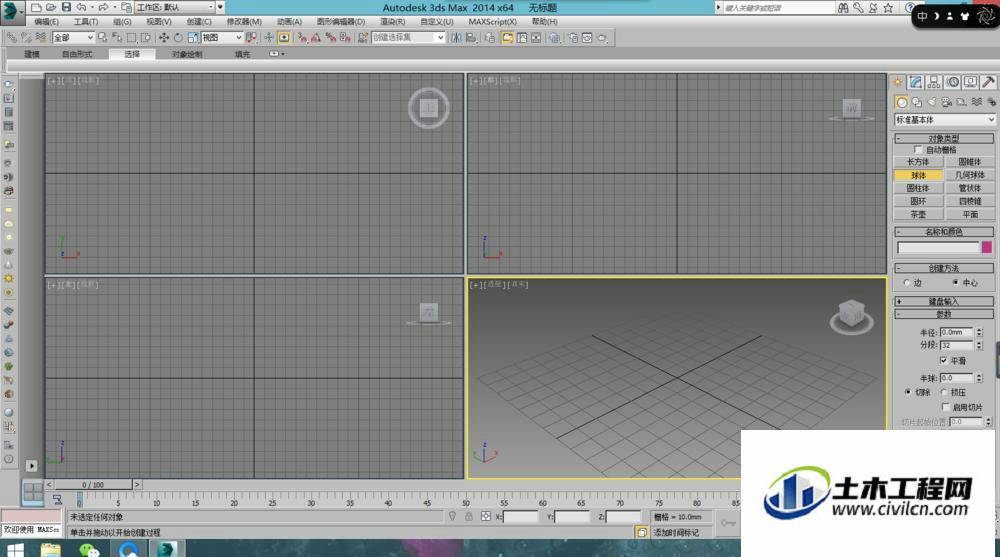Switch to the Utilities hammer panel icon
The height and width of the screenshot is (557, 1000).
pos(988,82)
